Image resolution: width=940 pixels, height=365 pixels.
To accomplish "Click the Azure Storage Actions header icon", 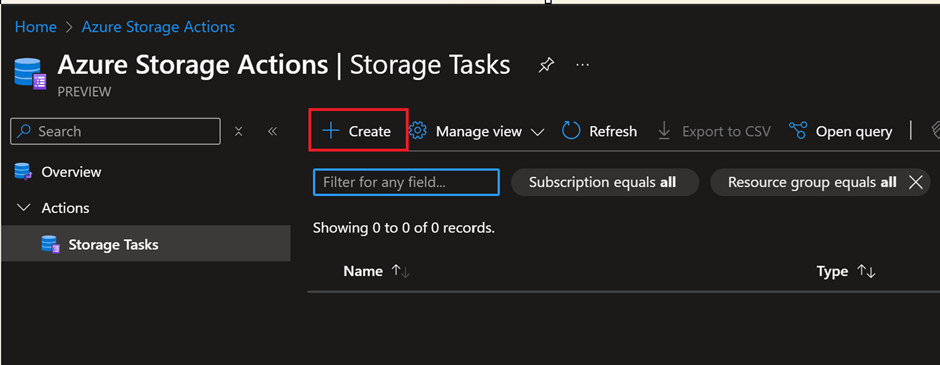I will [30, 74].
